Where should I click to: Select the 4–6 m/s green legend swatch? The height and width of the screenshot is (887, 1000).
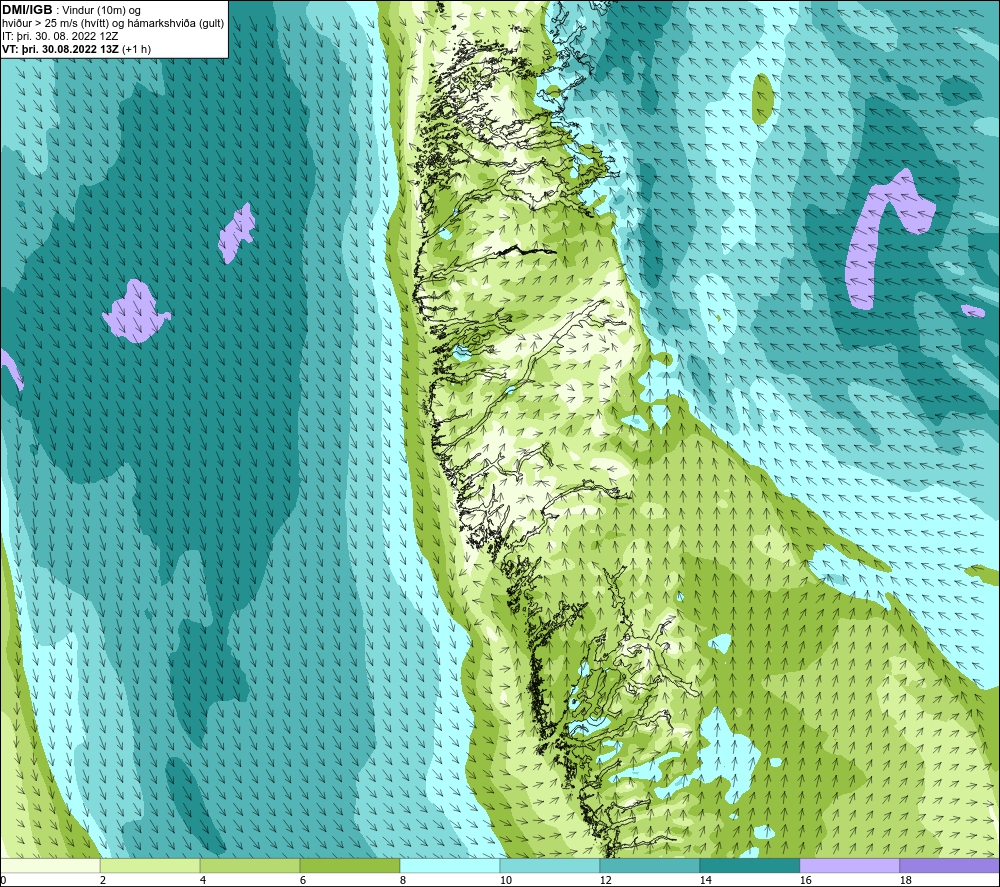[250, 865]
